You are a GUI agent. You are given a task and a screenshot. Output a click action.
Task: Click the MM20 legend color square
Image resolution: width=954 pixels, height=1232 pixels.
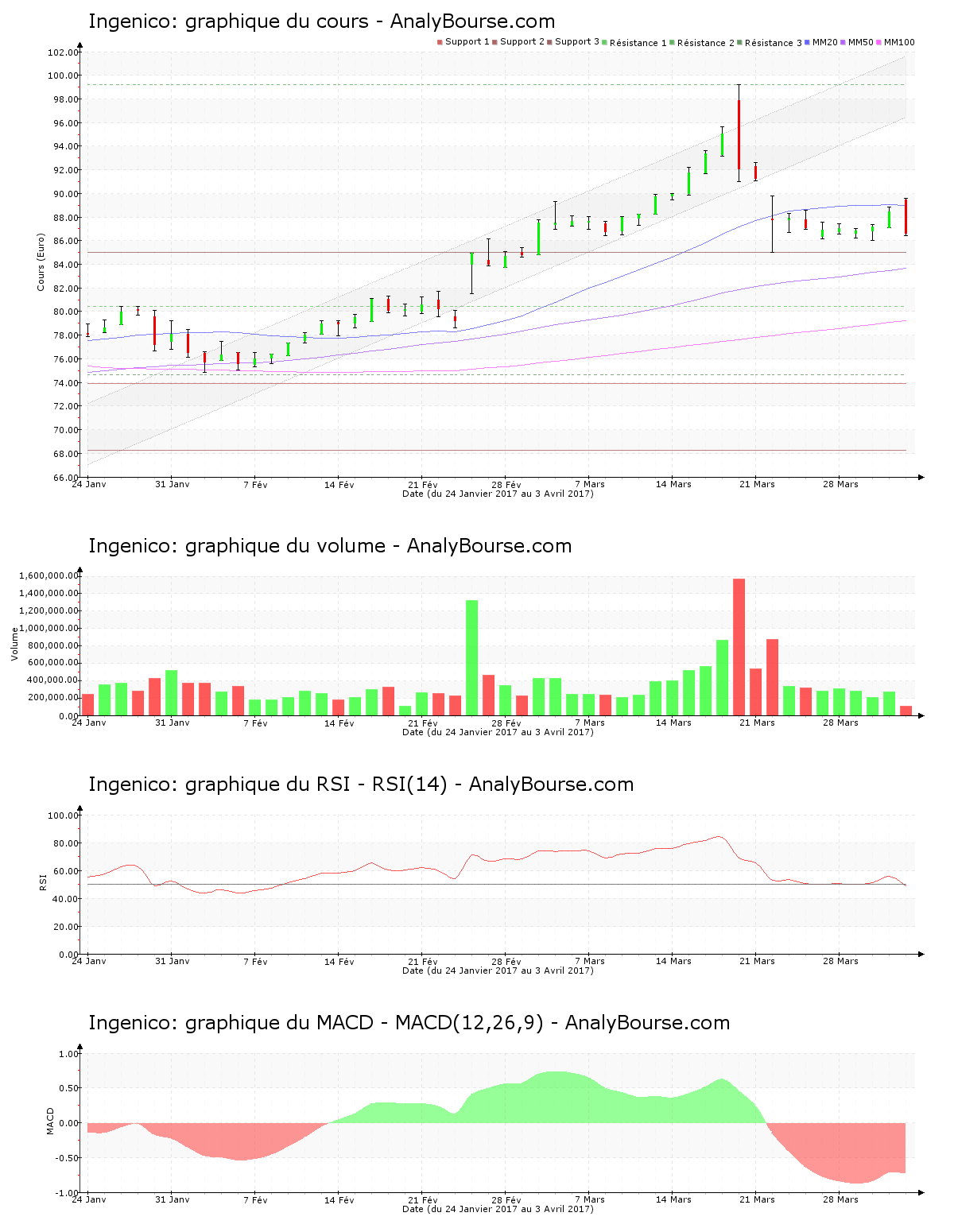pos(807,42)
